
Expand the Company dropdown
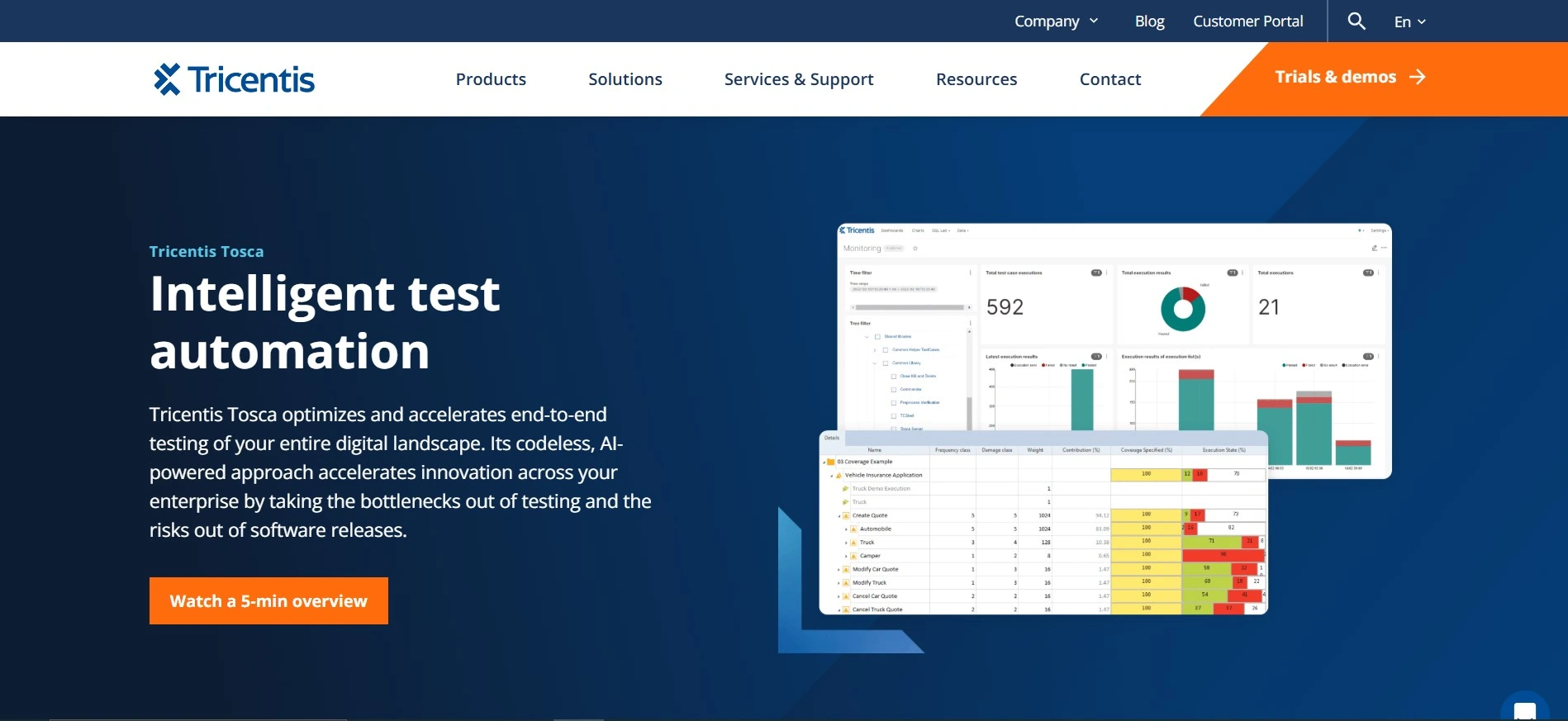click(1056, 21)
